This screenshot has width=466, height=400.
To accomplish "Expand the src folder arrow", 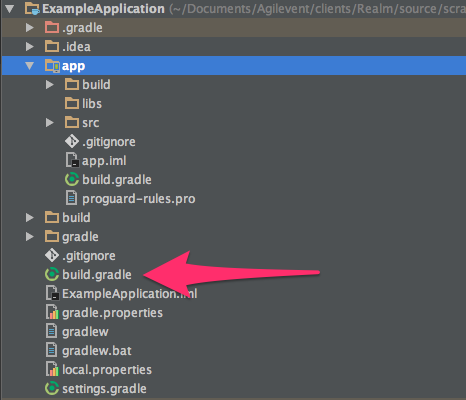I will (x=50, y=123).
